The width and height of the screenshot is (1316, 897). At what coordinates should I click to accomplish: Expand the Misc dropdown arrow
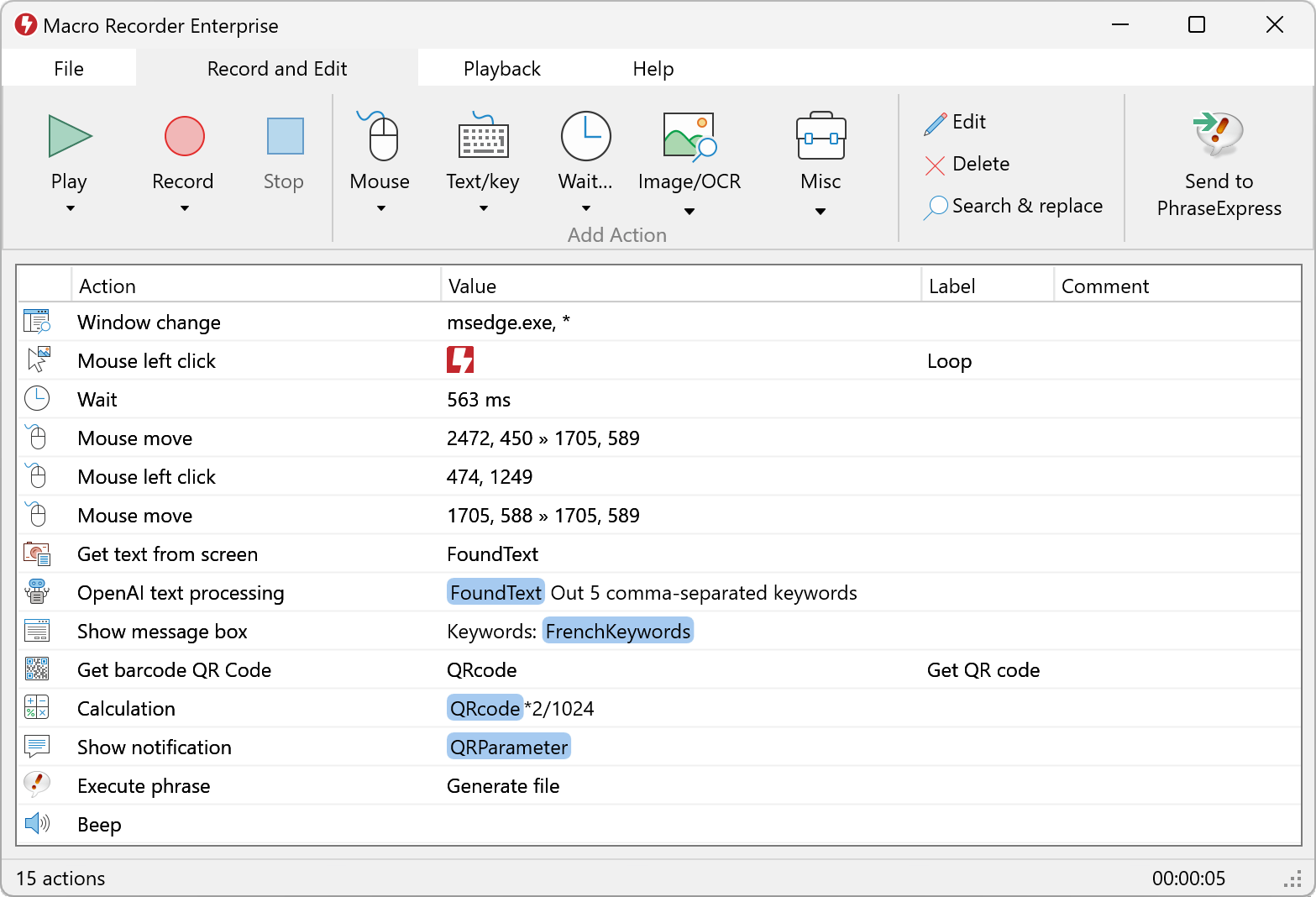(820, 212)
